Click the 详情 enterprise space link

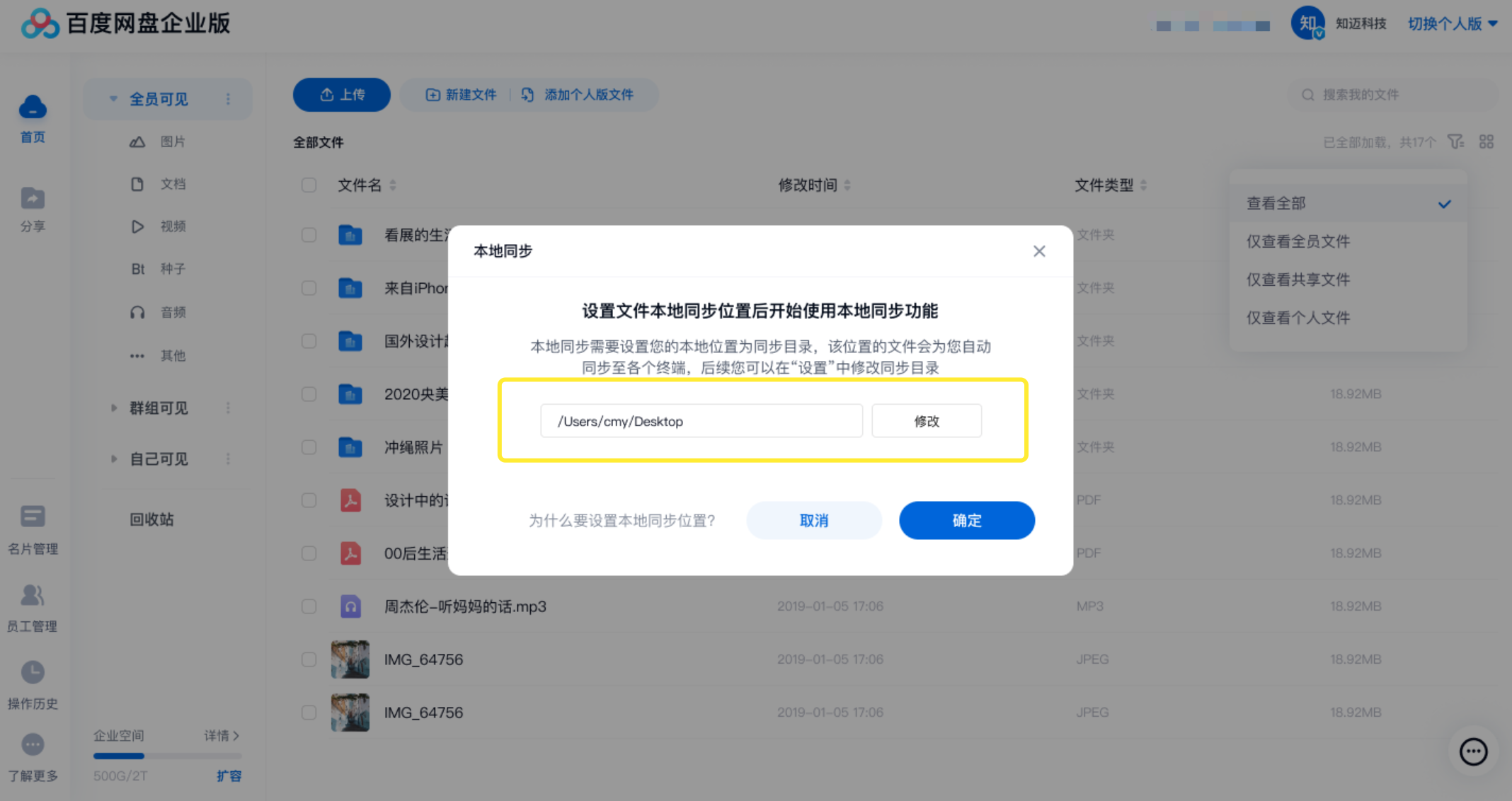coord(221,738)
